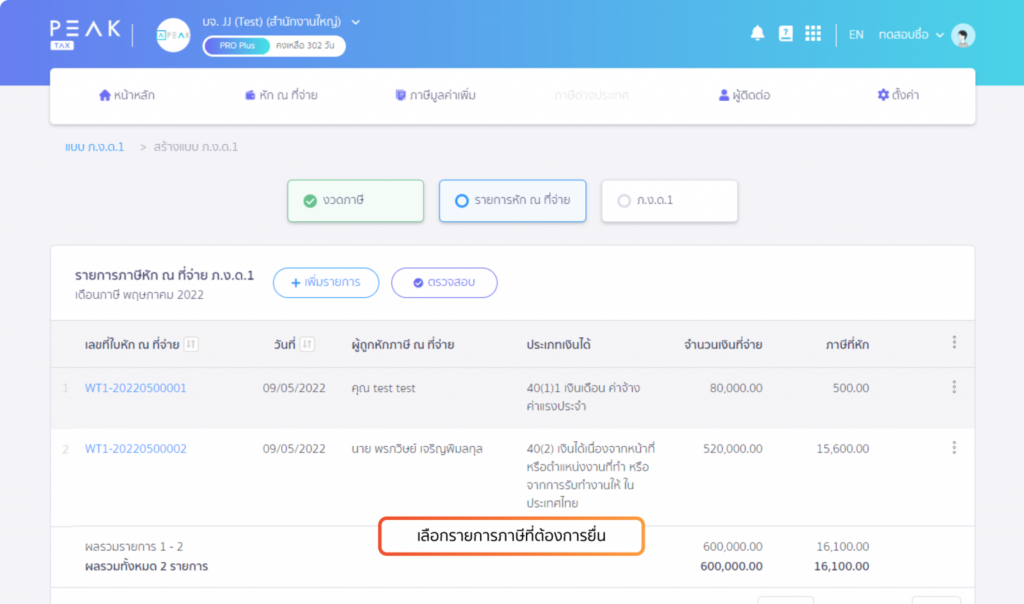Expand the ทดสอบชื่อ user menu
The height and width of the screenshot is (604, 1024).
910,35
